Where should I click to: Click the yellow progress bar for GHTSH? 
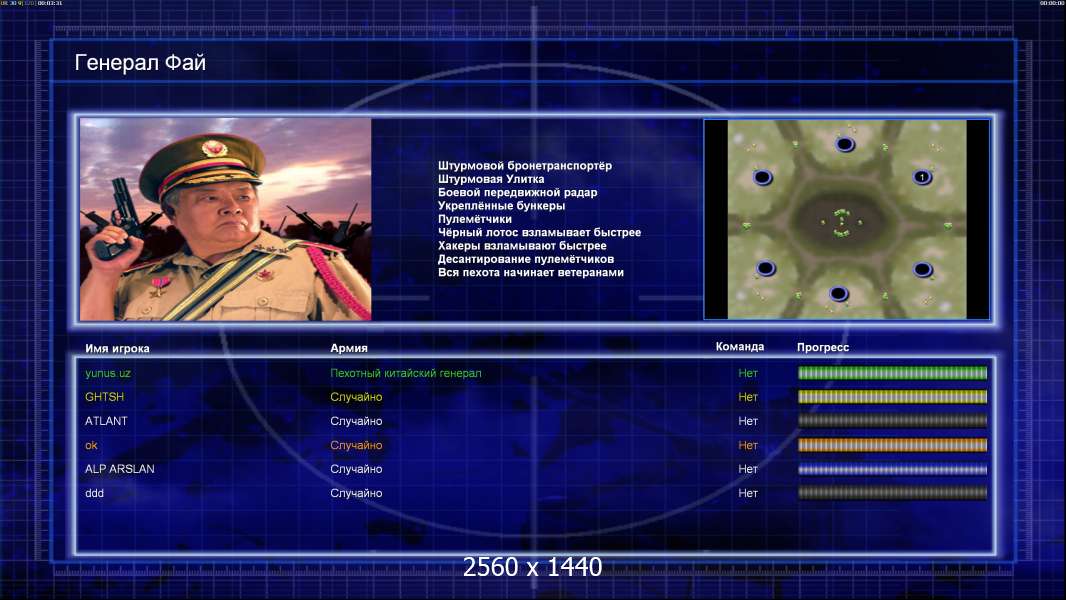[x=892, y=396]
